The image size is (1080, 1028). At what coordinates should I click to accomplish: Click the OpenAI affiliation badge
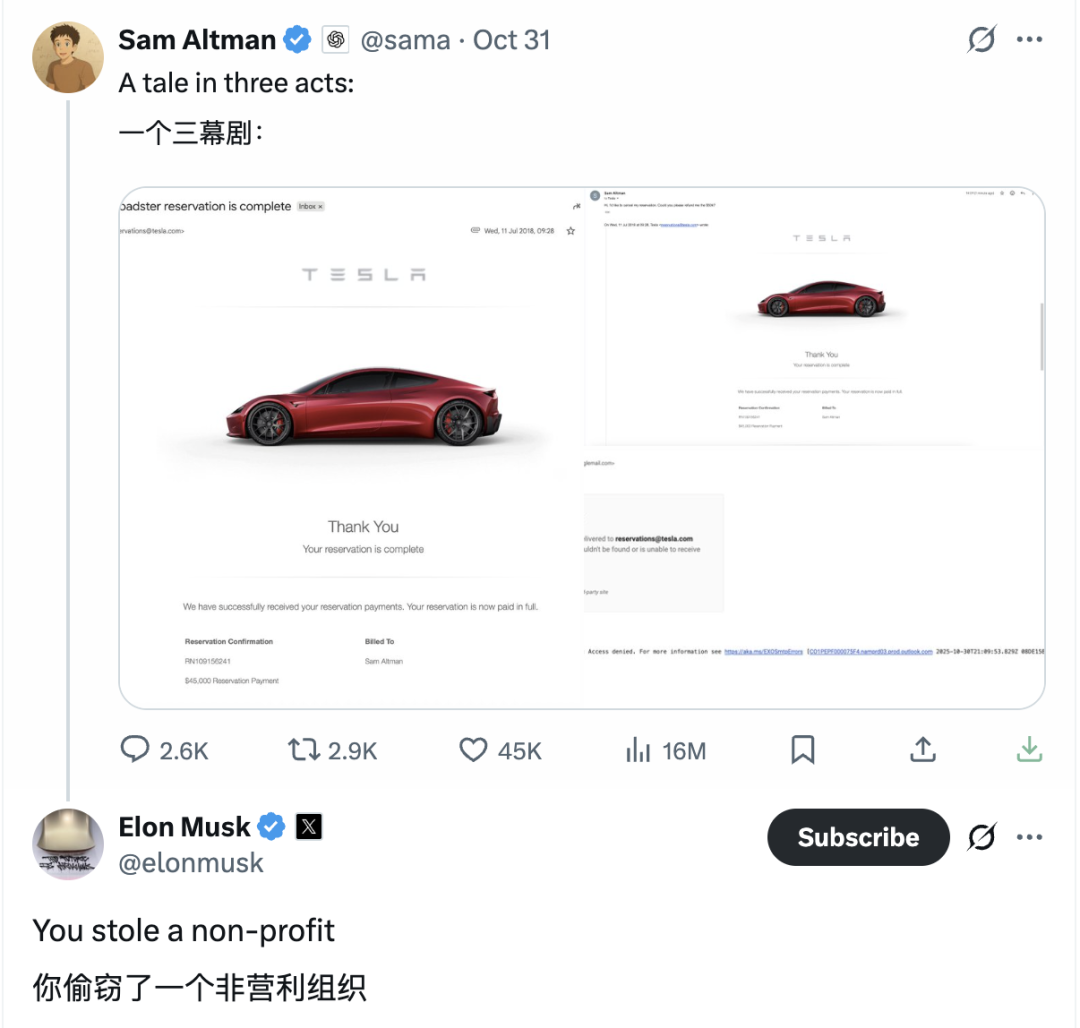(x=335, y=40)
